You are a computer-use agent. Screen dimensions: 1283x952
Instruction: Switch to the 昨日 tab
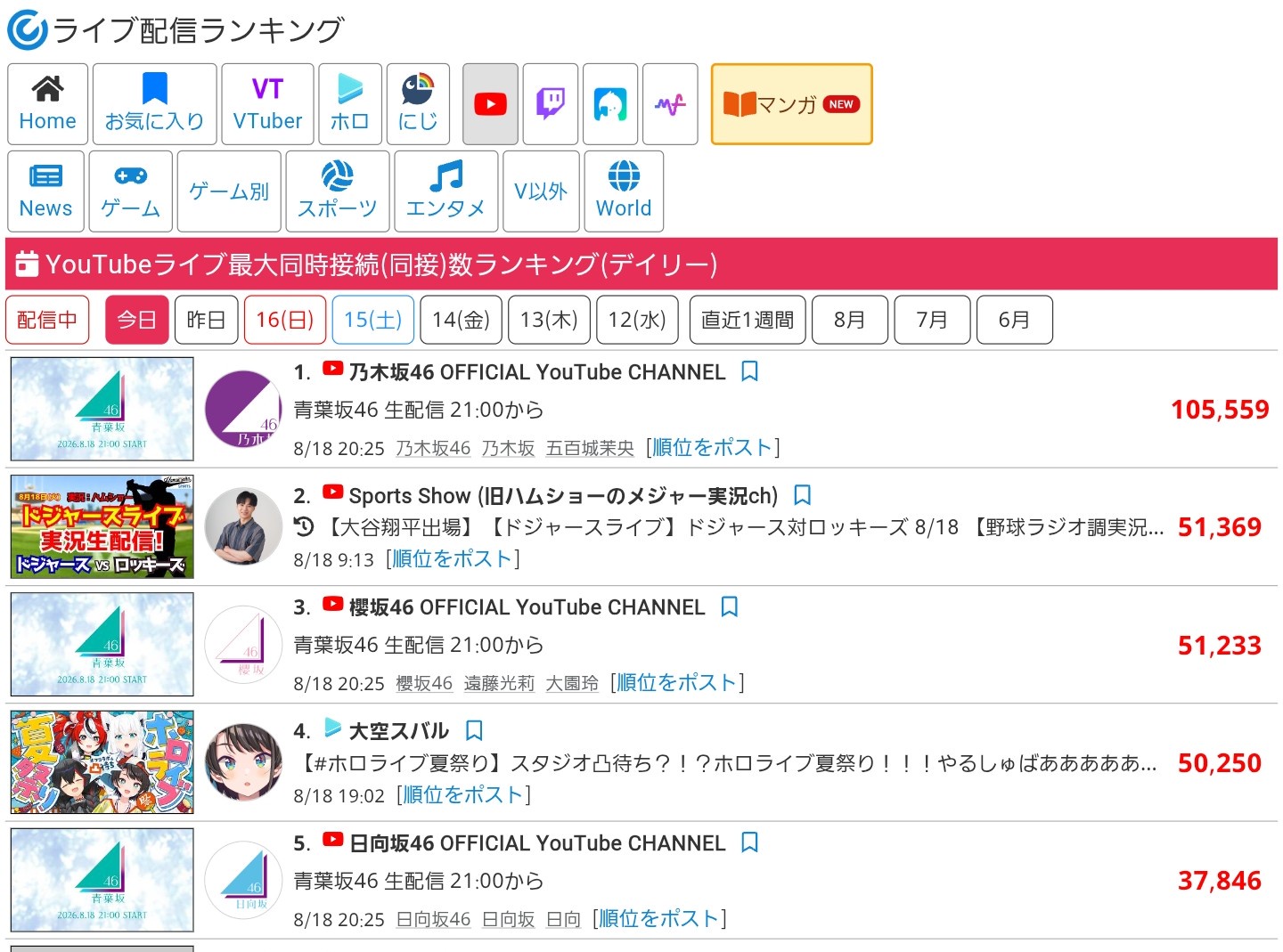pos(207,320)
